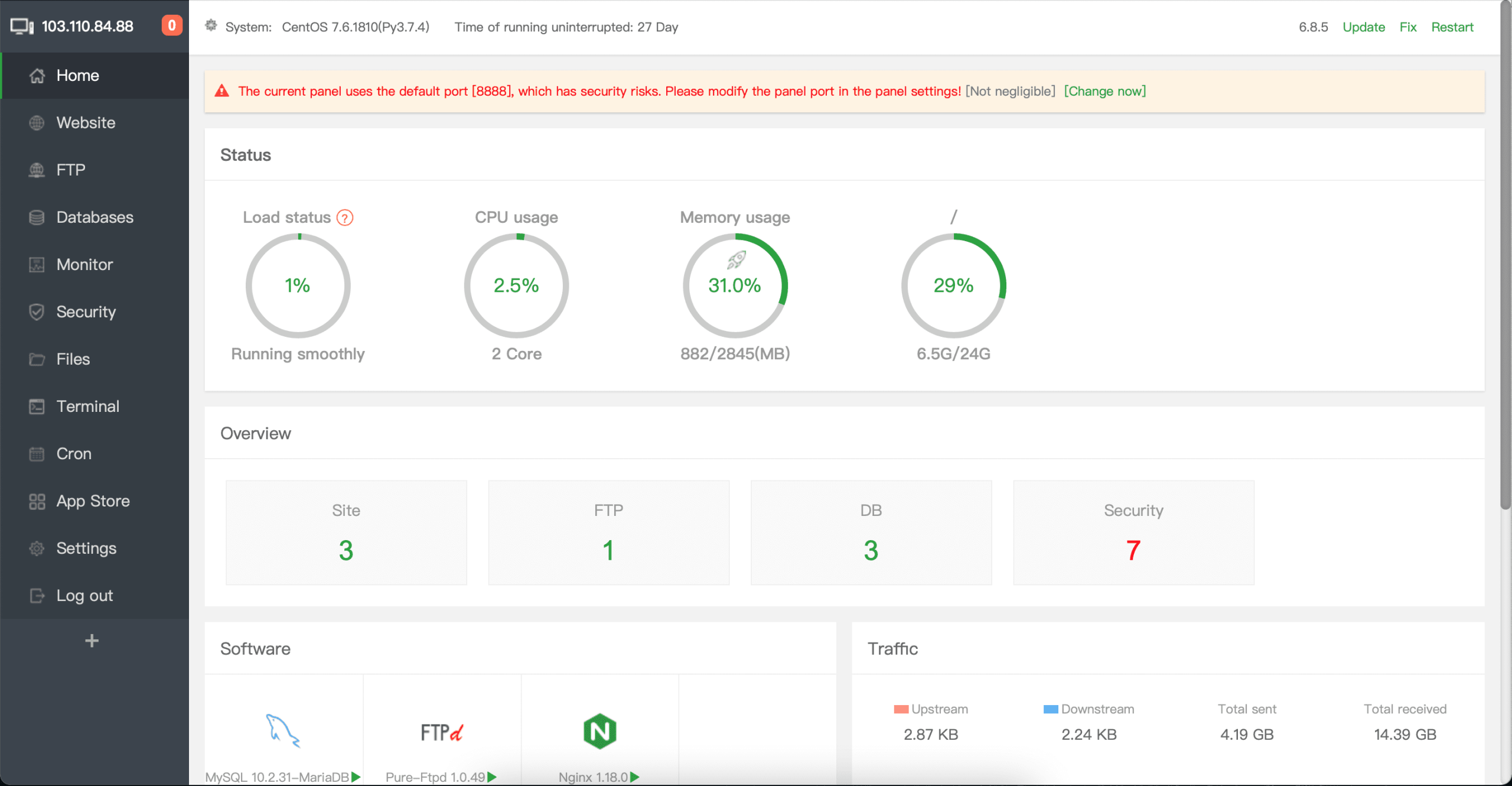
Task: Click the [Change now] port warning link
Action: [1104, 91]
